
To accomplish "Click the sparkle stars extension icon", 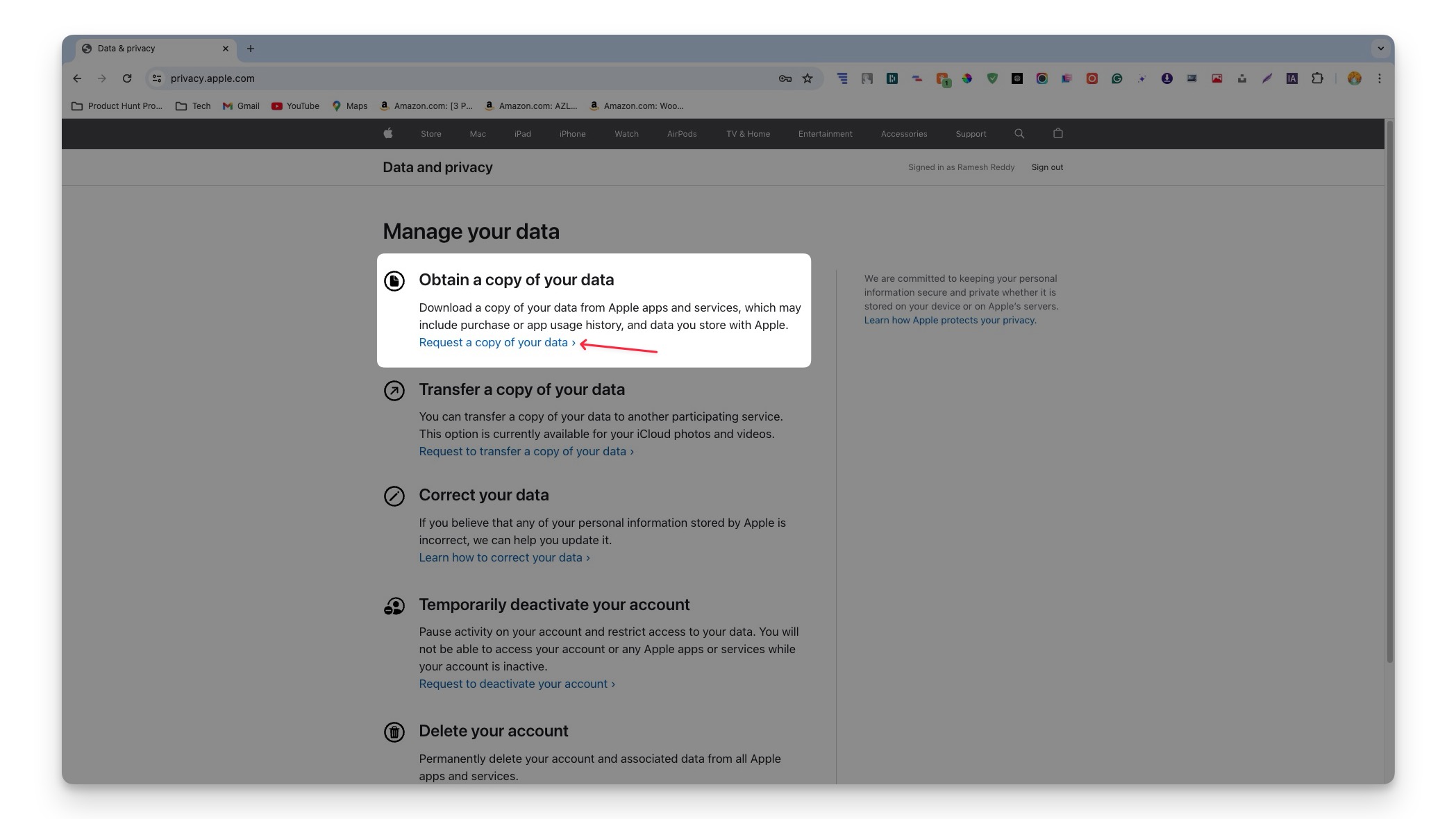I will pyautogui.click(x=1142, y=78).
